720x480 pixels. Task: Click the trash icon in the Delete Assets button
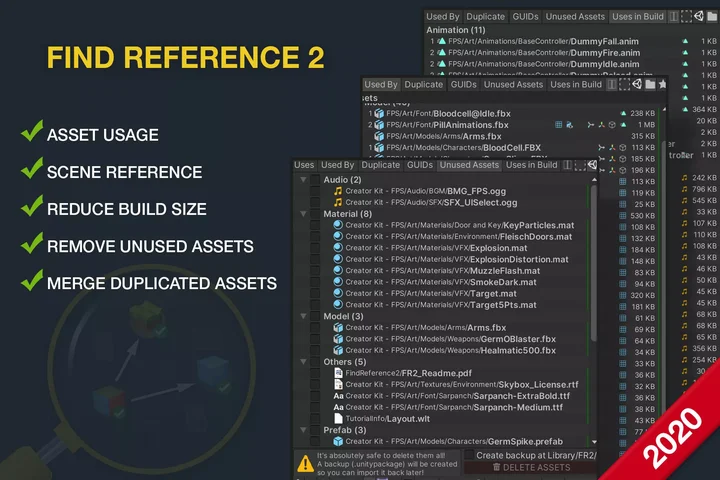pyautogui.click(x=496, y=467)
